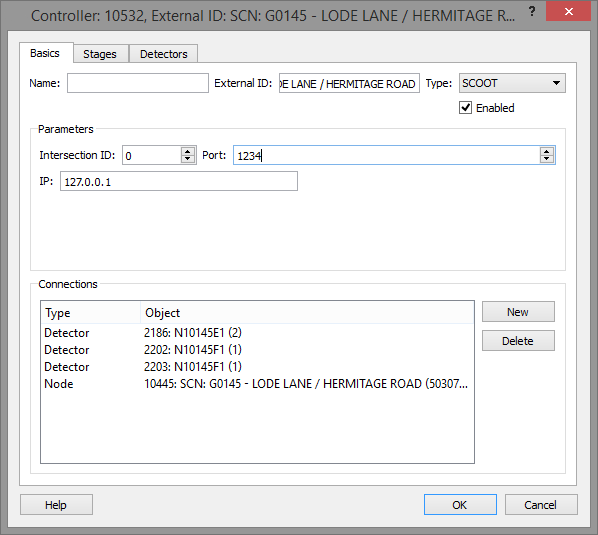Increase the Intersection ID value
Viewport: 598px width, 535px height.
click(188, 151)
